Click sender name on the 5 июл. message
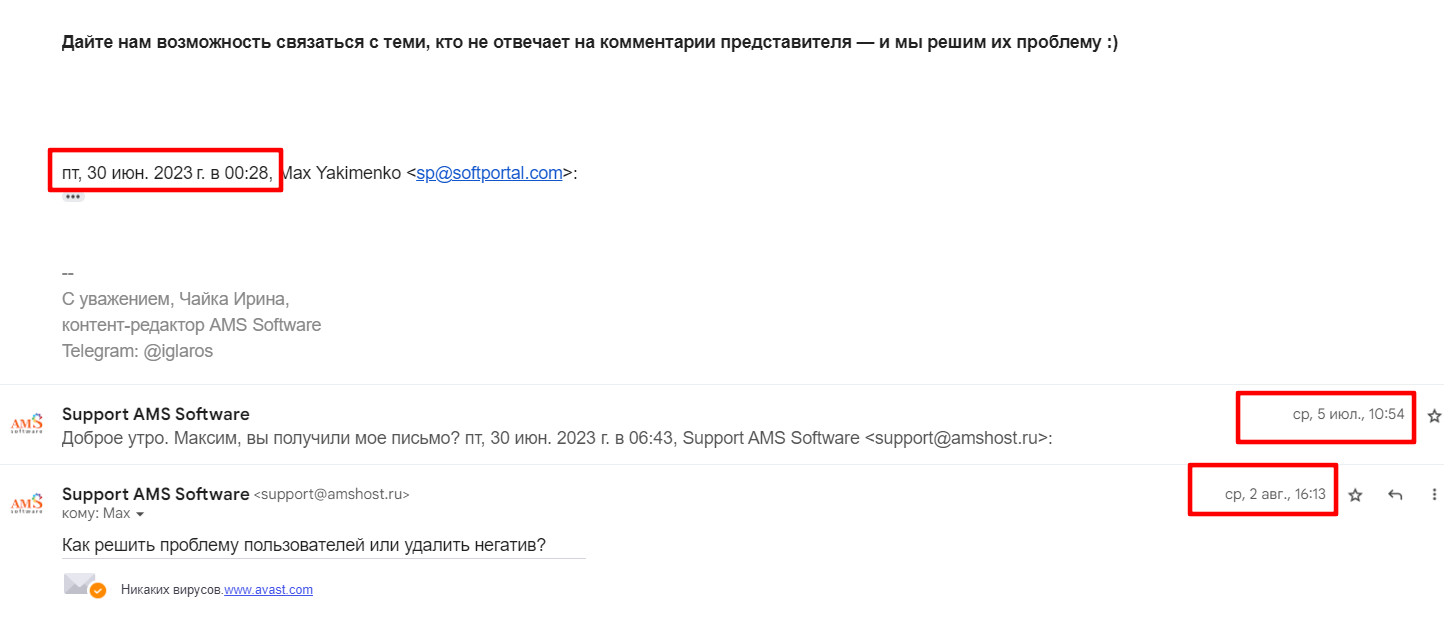1456x626 pixels. click(155, 414)
